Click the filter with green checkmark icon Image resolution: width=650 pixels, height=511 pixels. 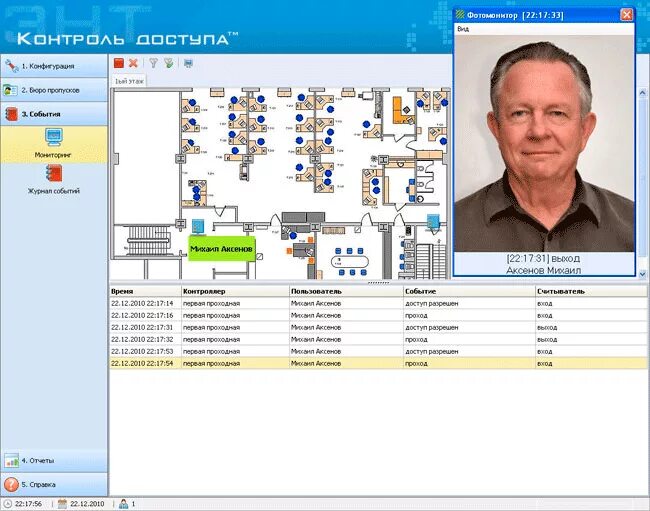[169, 63]
